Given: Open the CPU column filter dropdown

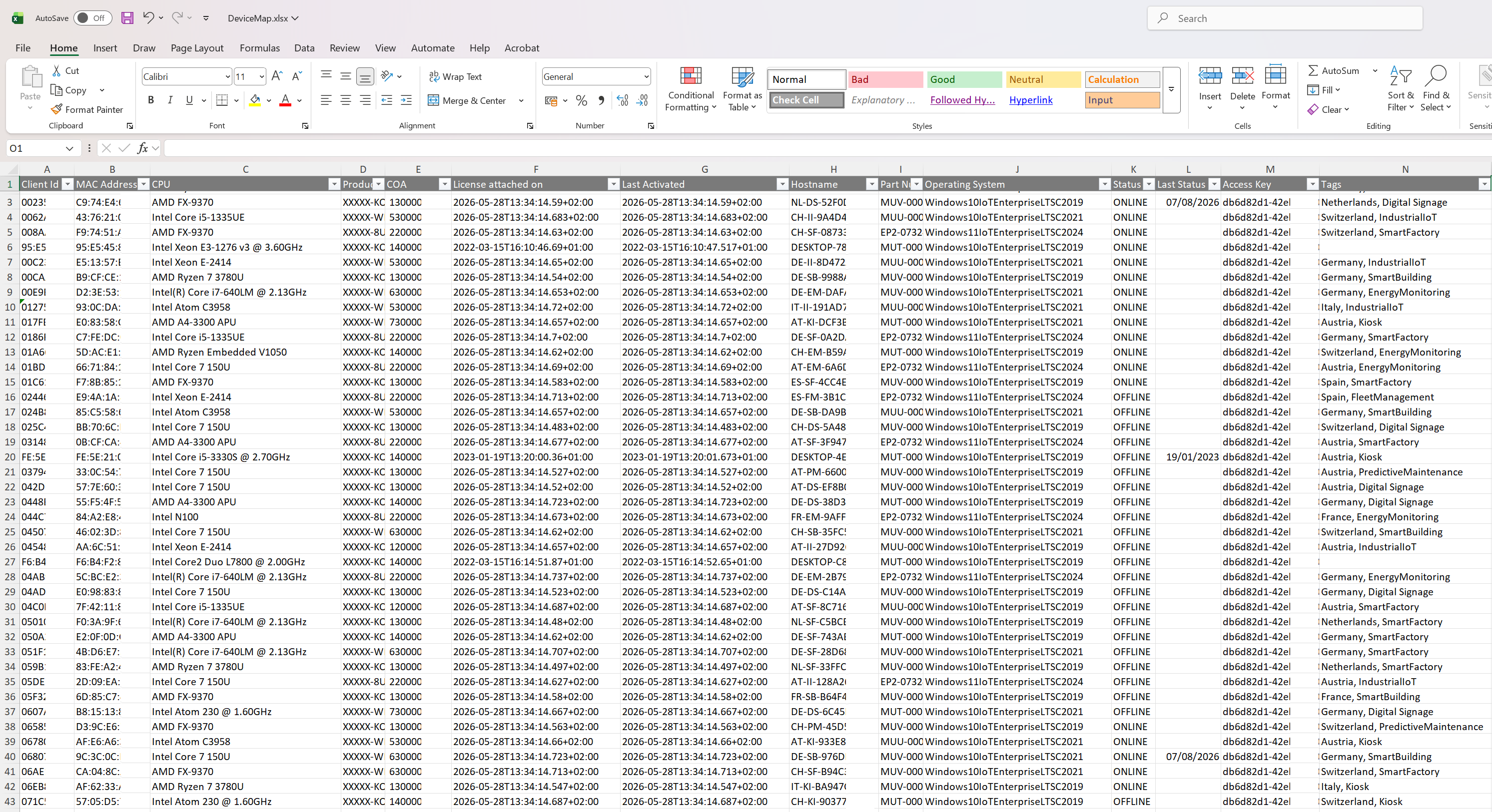Looking at the screenshot, I should [334, 185].
